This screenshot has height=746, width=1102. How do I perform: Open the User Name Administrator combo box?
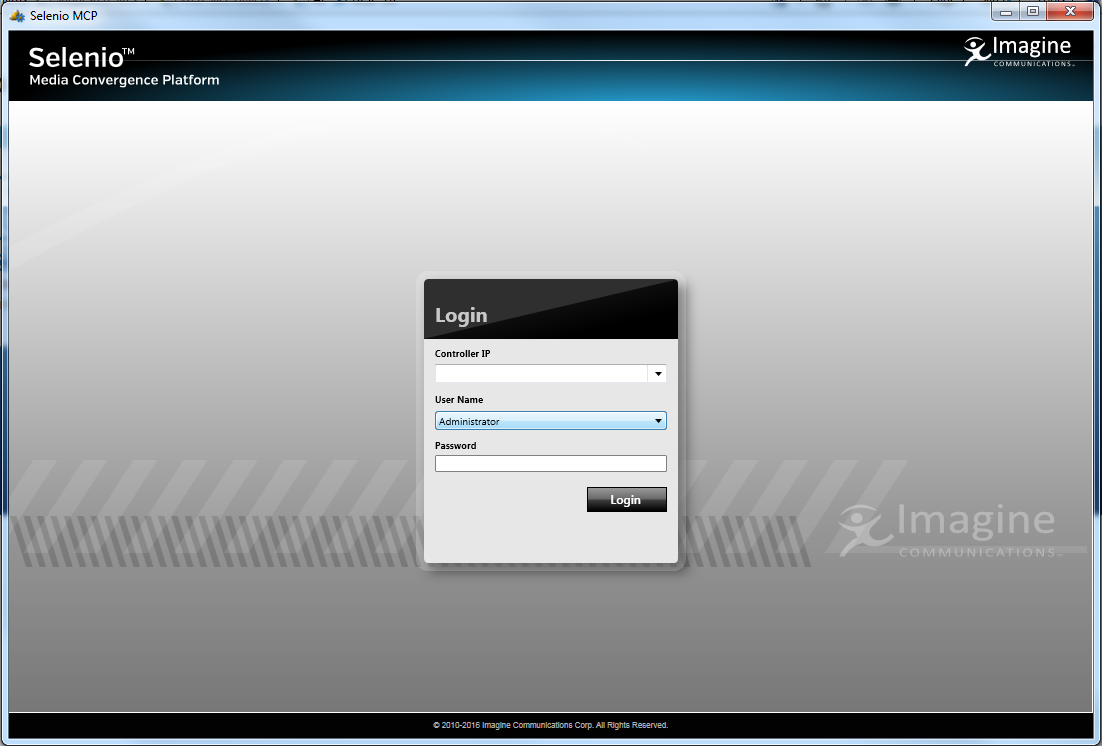coord(551,421)
